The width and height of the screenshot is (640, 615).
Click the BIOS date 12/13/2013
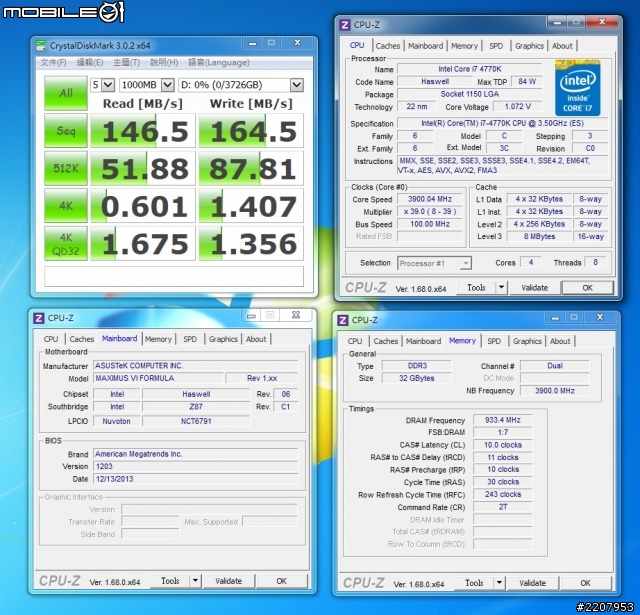(196, 479)
